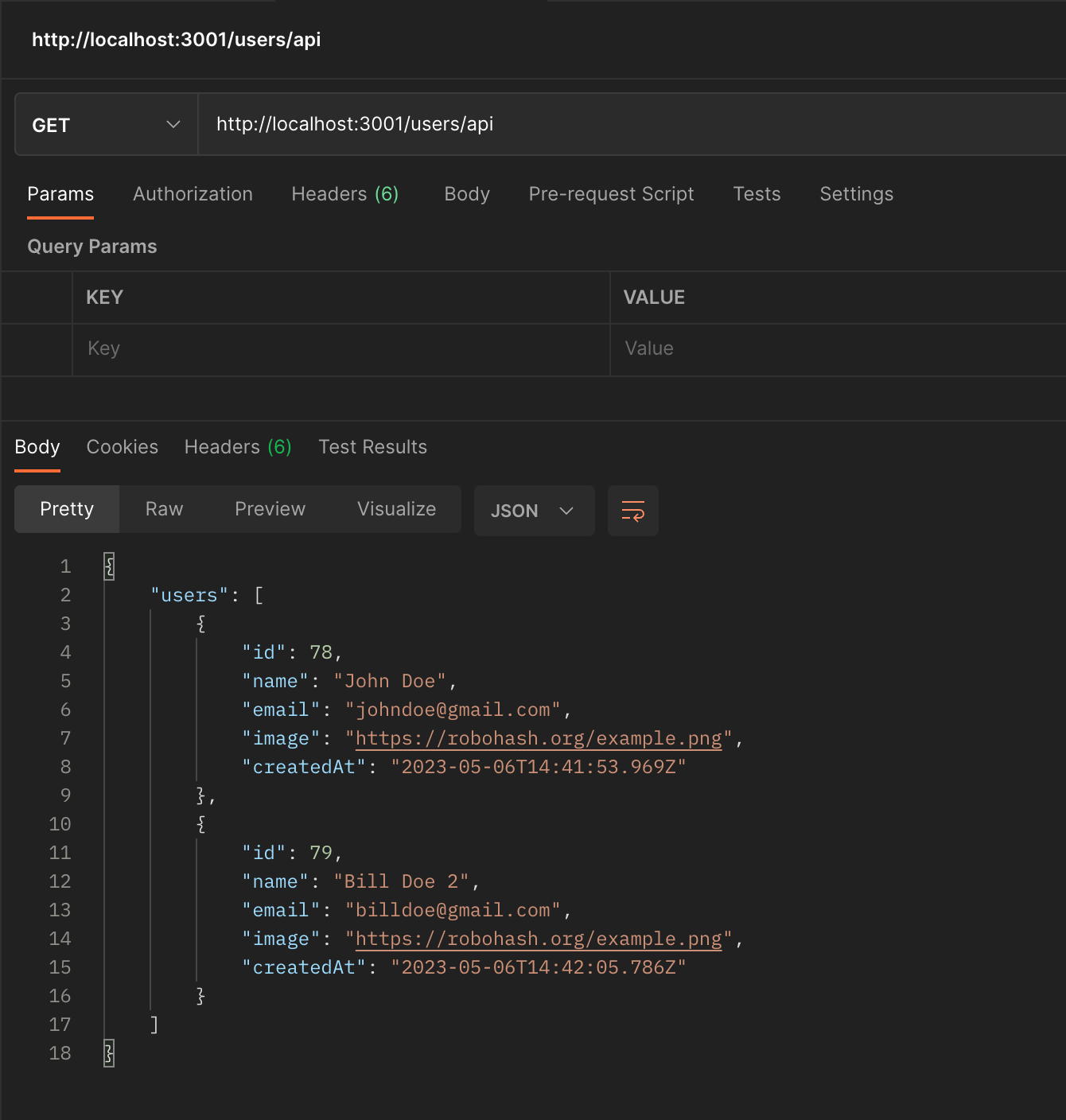The image size is (1066, 1120).
Task: Open the request Headers tab
Action: coord(344,193)
